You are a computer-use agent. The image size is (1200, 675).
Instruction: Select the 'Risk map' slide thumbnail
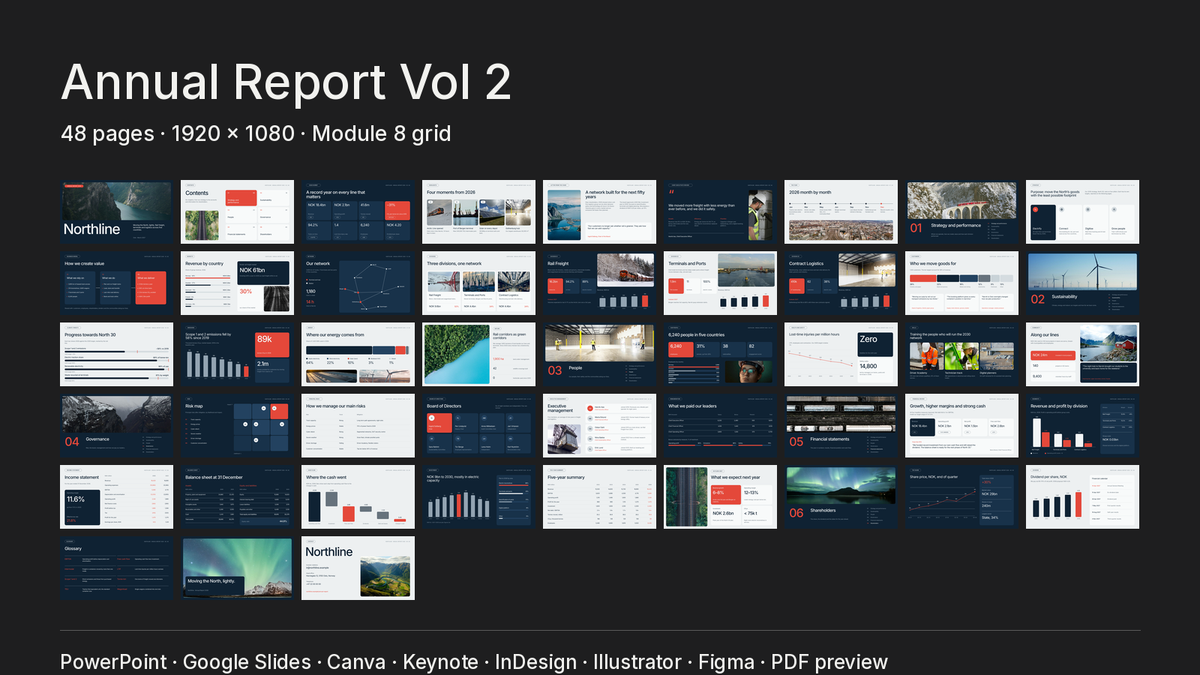pyautogui.click(x=237, y=425)
